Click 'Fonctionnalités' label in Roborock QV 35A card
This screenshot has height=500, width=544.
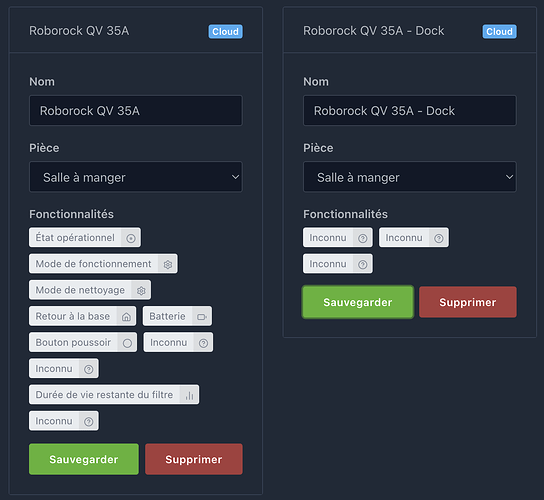point(71,214)
